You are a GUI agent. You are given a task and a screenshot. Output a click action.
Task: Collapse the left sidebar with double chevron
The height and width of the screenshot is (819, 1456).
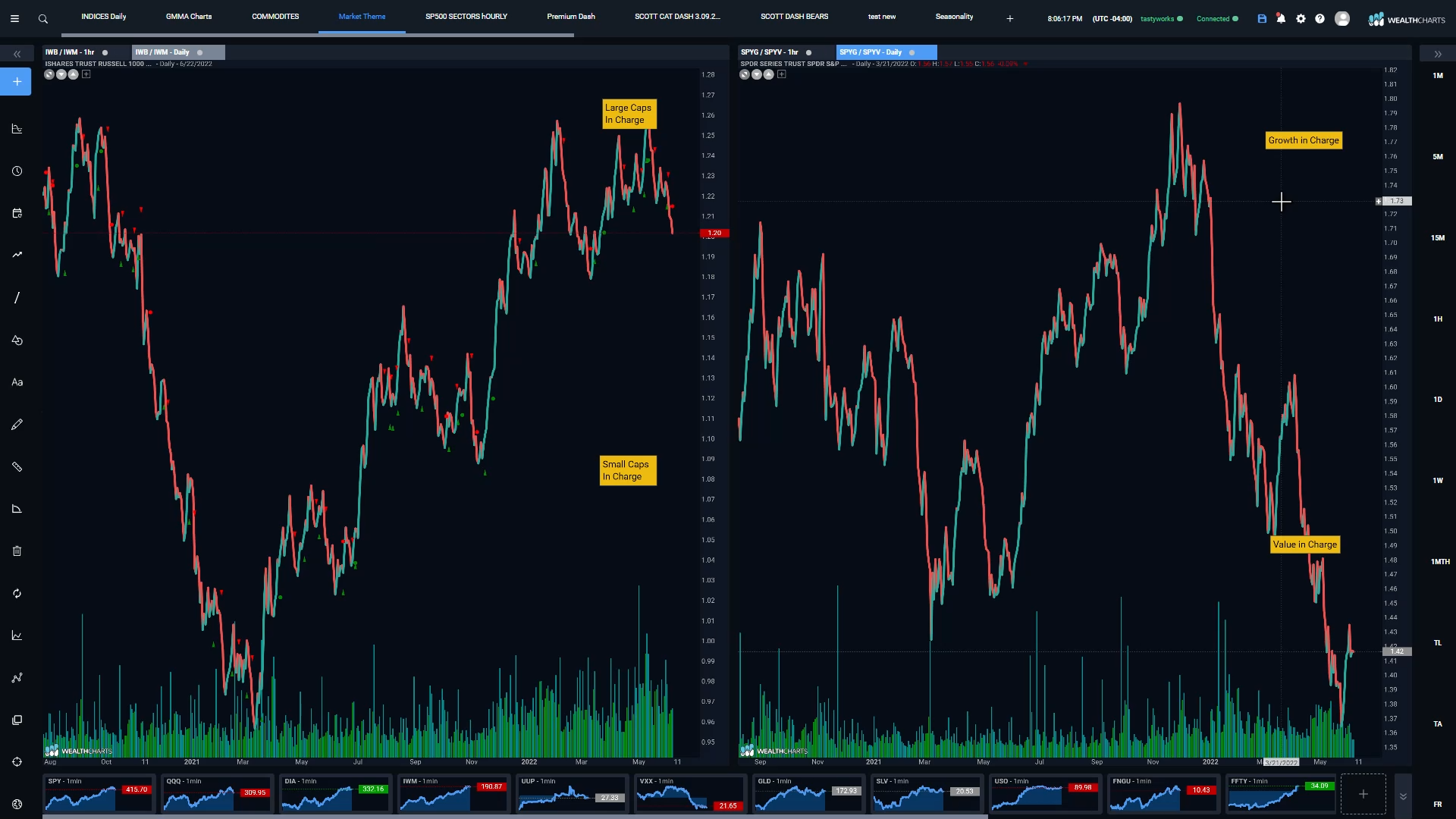17,54
